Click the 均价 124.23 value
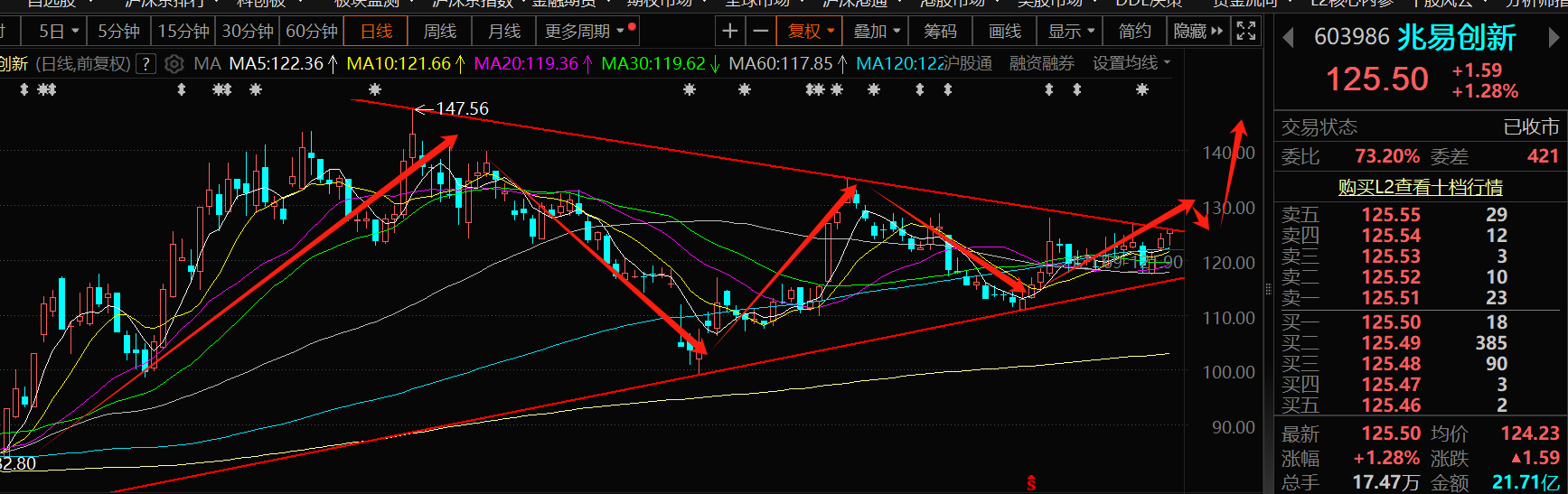Image resolution: width=1568 pixels, height=494 pixels. pos(1530,433)
